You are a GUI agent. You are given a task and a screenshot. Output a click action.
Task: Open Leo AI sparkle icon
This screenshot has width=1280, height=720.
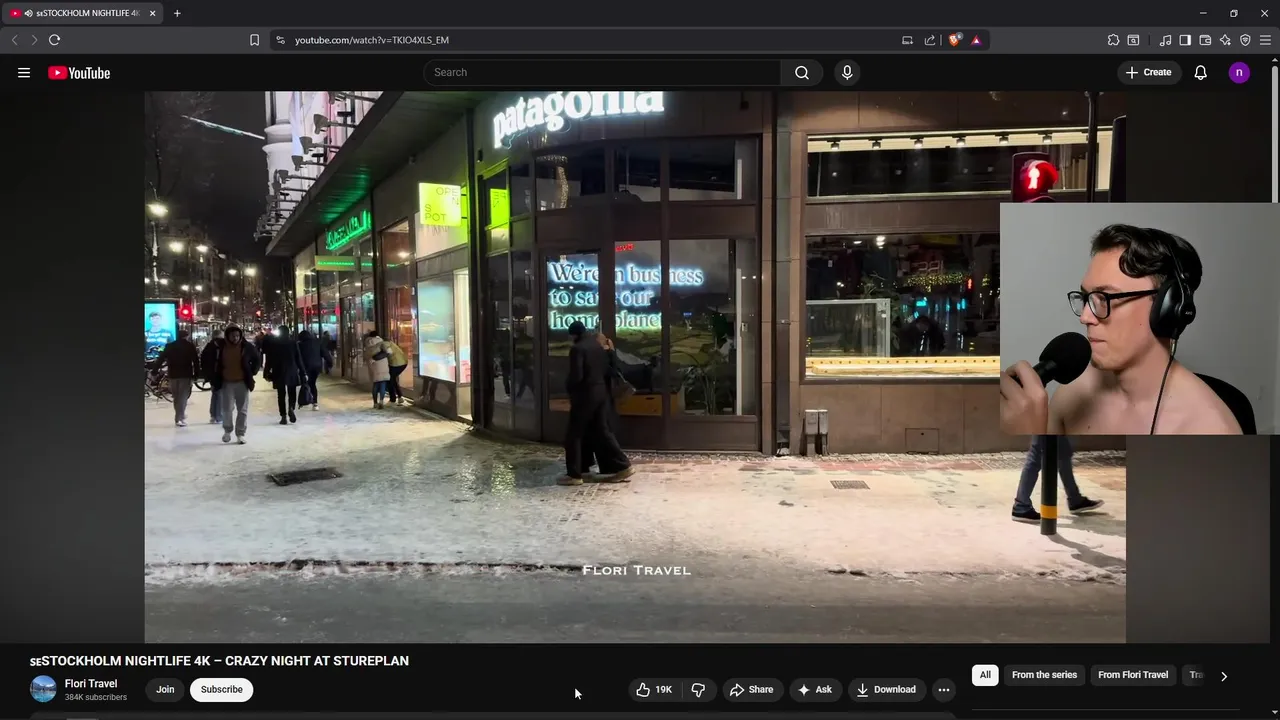(x=1225, y=40)
